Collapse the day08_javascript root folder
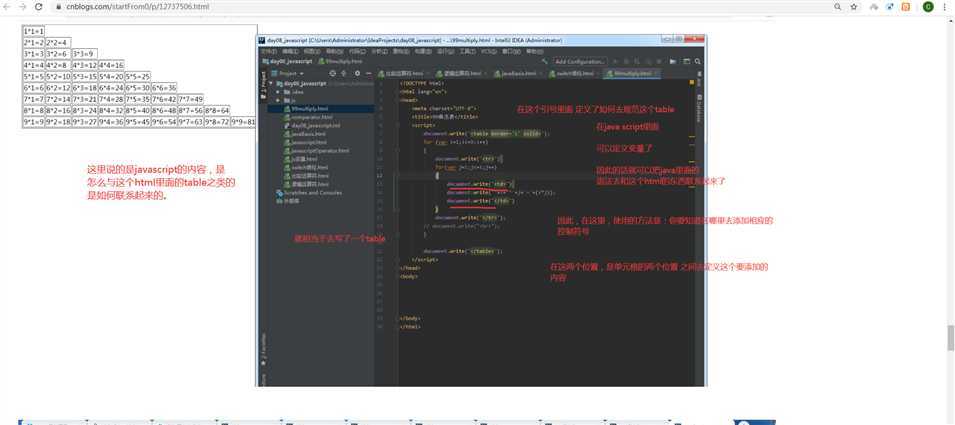The width and height of the screenshot is (955, 425). click(x=271, y=83)
